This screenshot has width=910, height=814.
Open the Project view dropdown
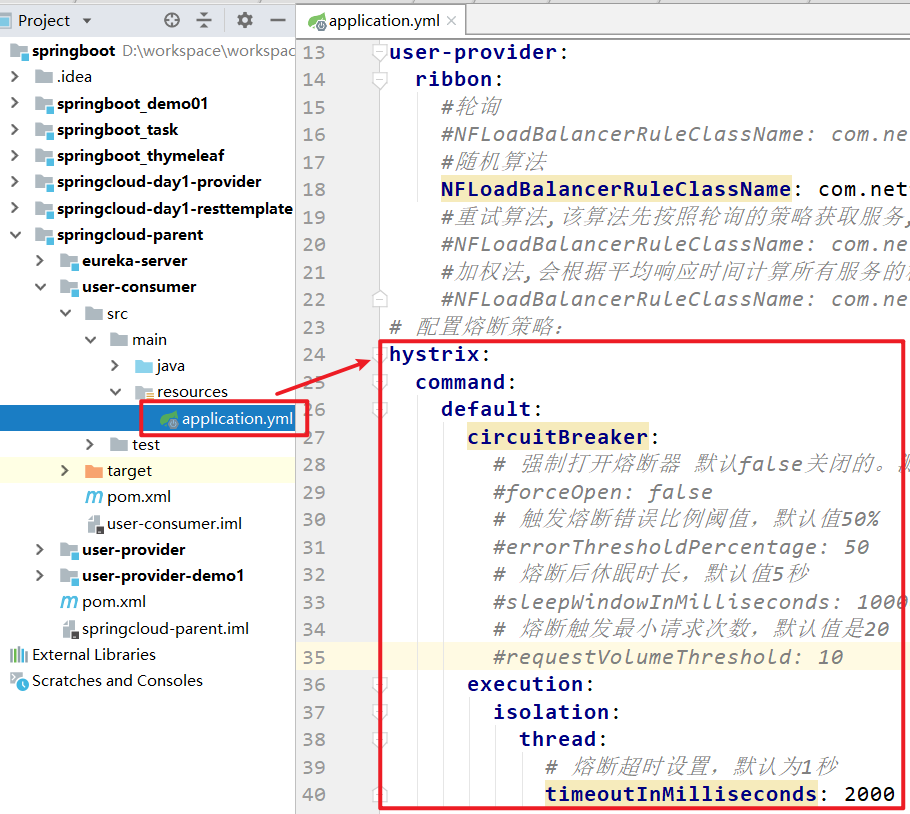87,20
